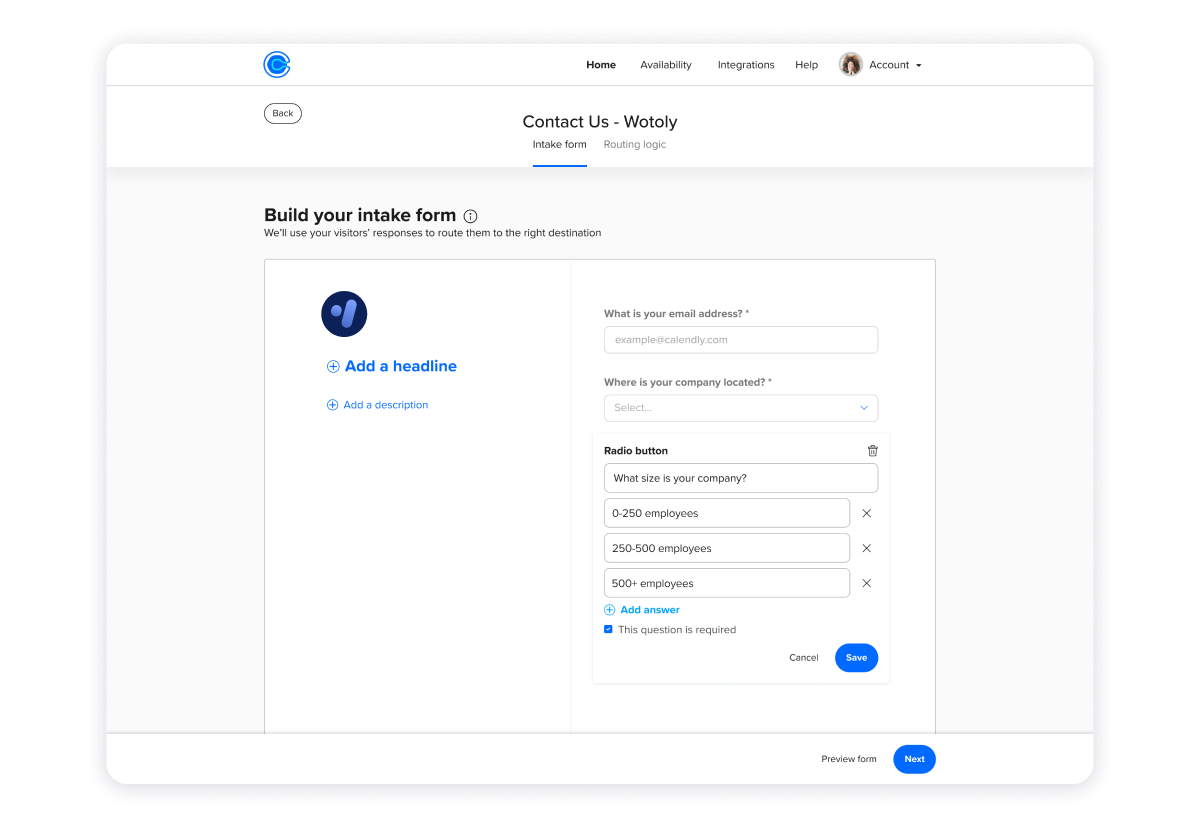Click the Back button
Image resolution: width=1200 pixels, height=817 pixels.
pyautogui.click(x=283, y=113)
